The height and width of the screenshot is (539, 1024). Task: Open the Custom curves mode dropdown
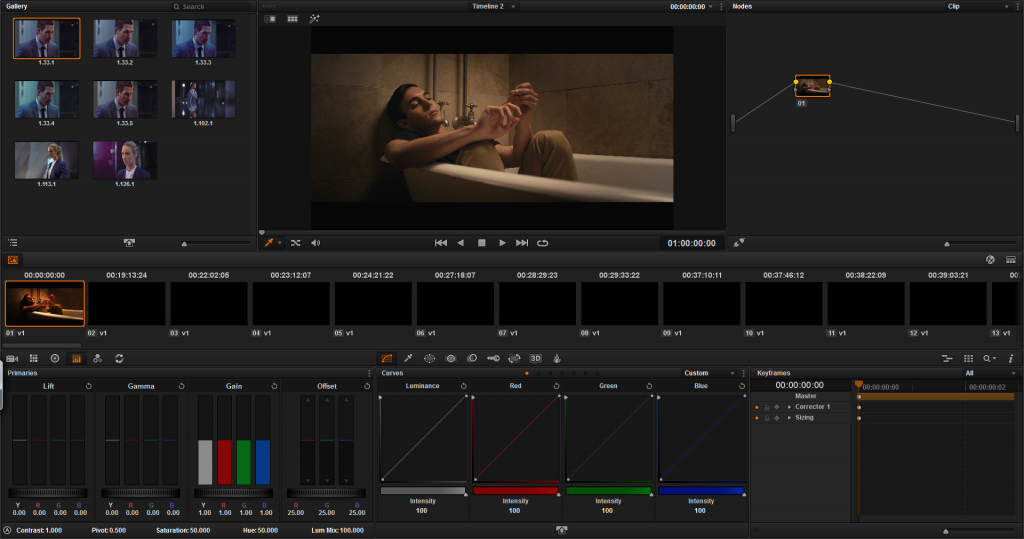(732, 373)
